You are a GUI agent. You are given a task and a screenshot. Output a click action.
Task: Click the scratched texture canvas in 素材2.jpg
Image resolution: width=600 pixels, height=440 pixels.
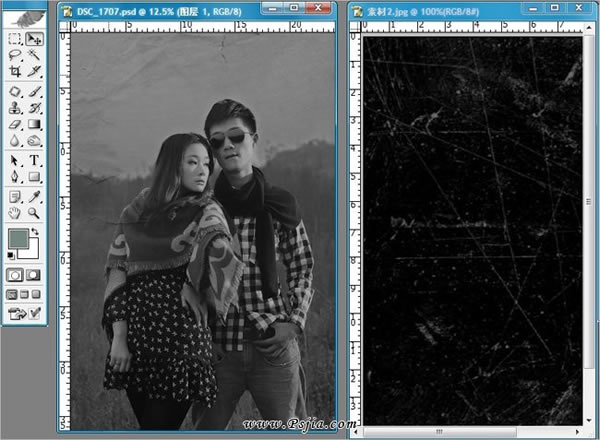473,231
